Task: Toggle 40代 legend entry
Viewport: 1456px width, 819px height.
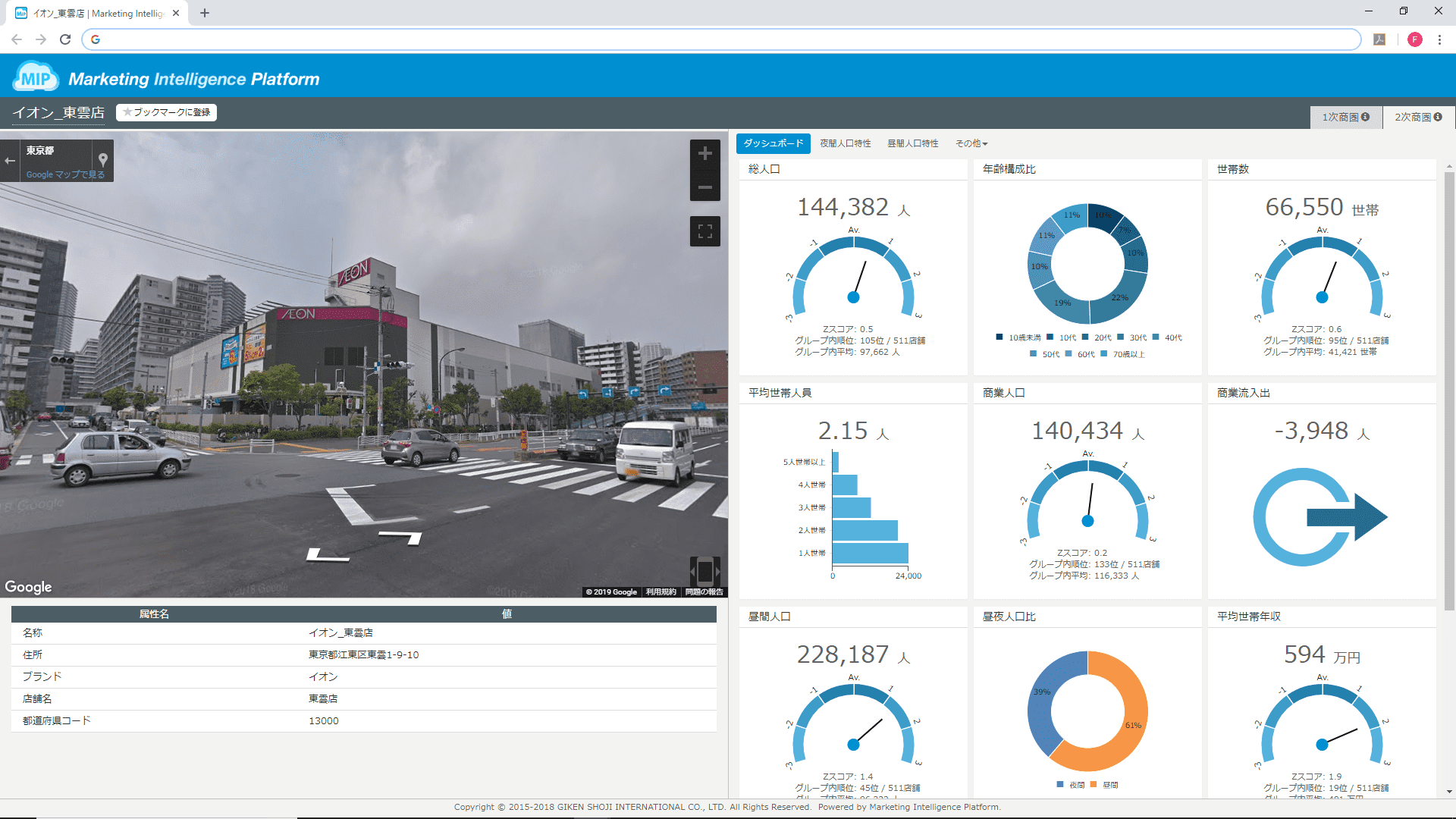Action: pyautogui.click(x=1167, y=337)
